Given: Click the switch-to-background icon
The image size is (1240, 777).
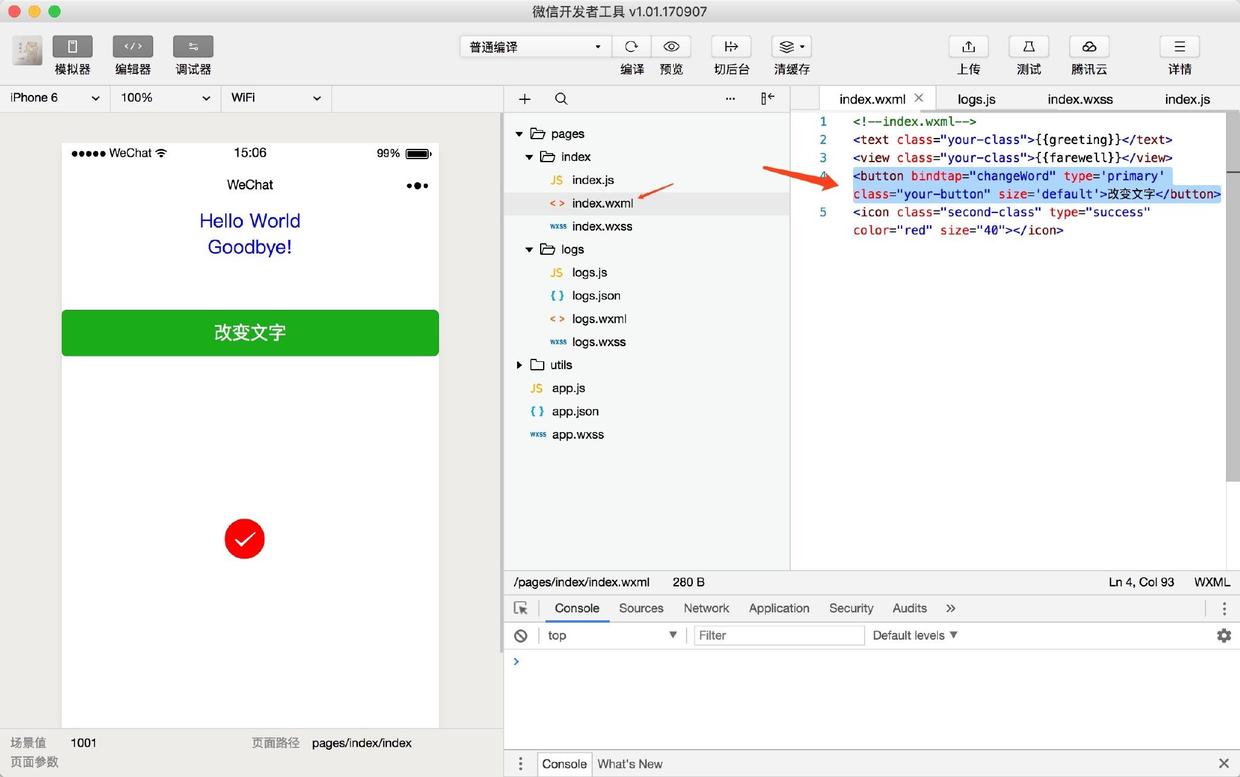Looking at the screenshot, I should [x=731, y=47].
